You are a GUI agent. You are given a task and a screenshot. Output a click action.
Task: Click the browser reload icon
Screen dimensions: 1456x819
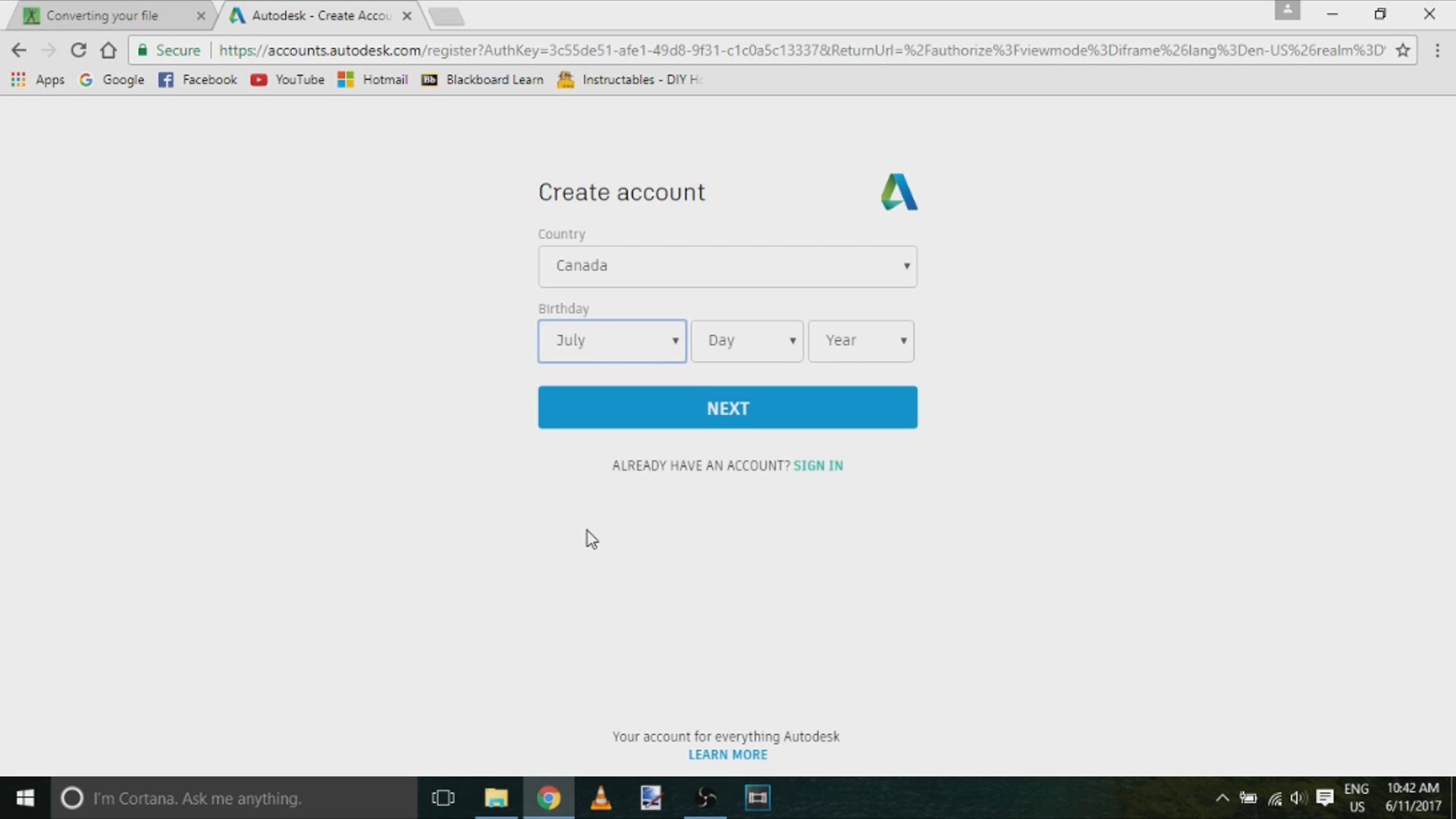[x=78, y=50]
